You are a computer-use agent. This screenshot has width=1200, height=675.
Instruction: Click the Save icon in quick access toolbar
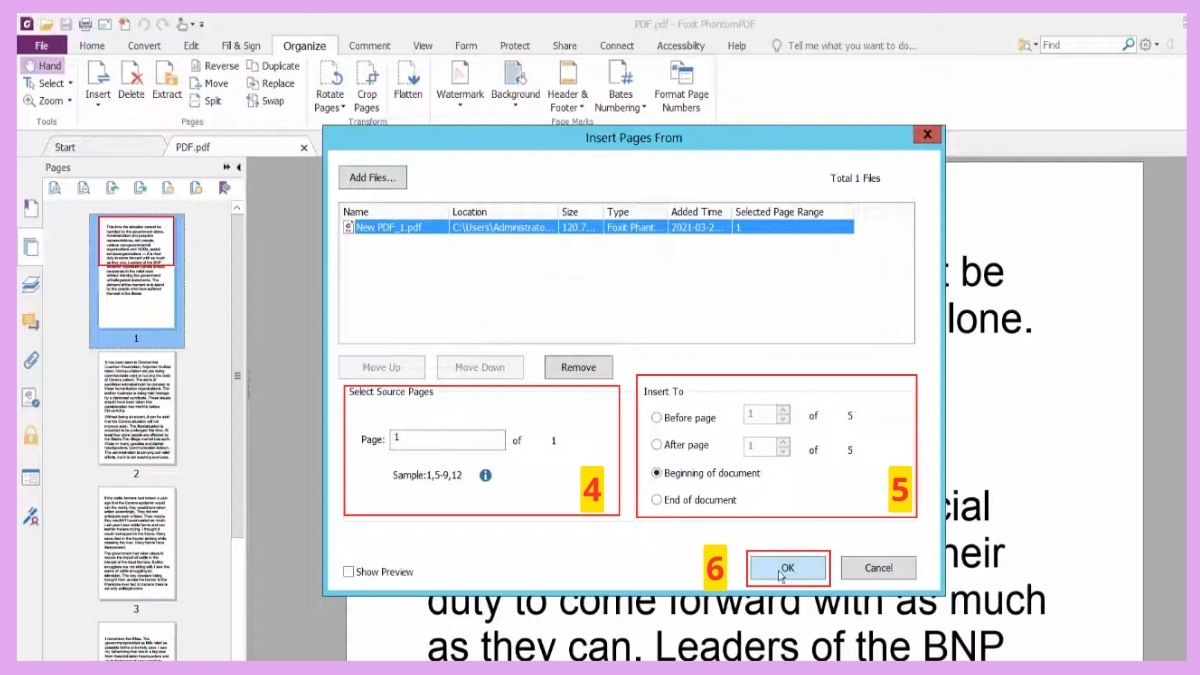pos(65,23)
